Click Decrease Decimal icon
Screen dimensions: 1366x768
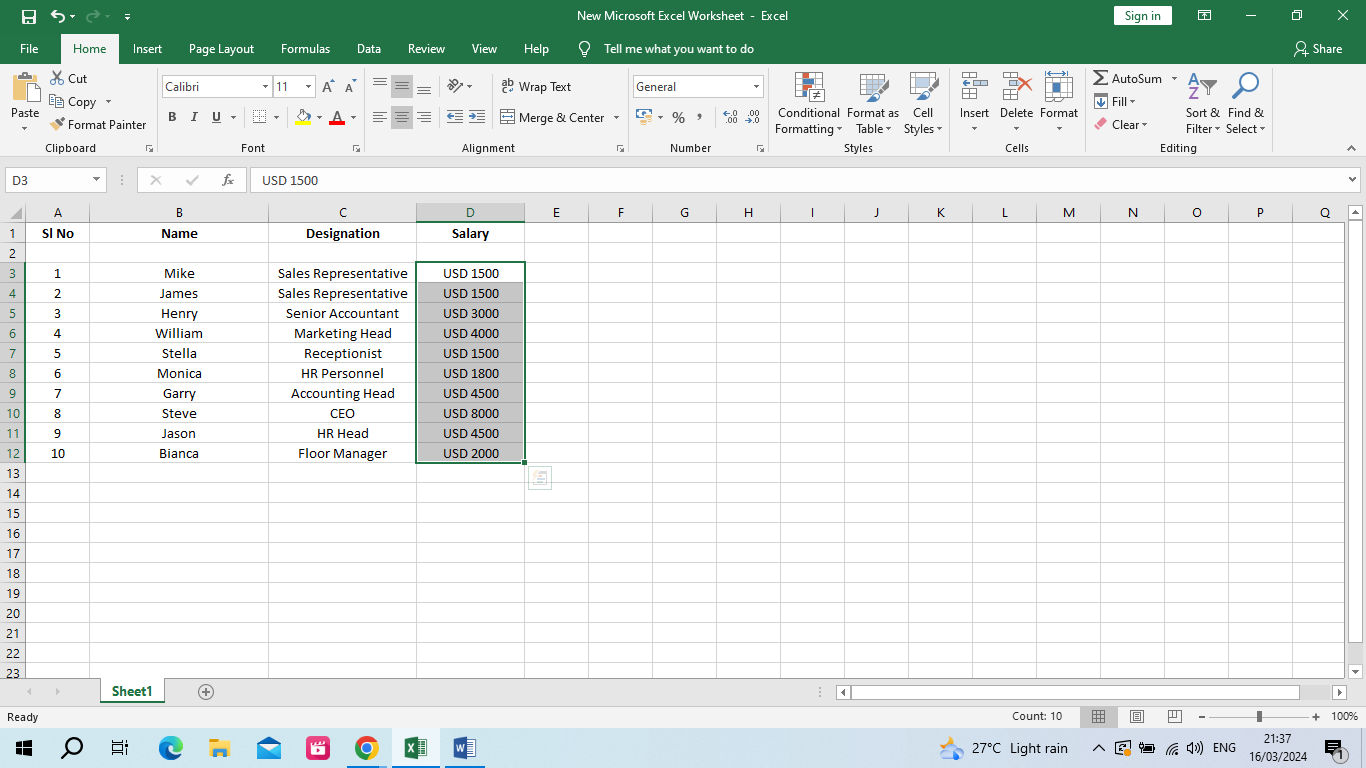(x=753, y=117)
